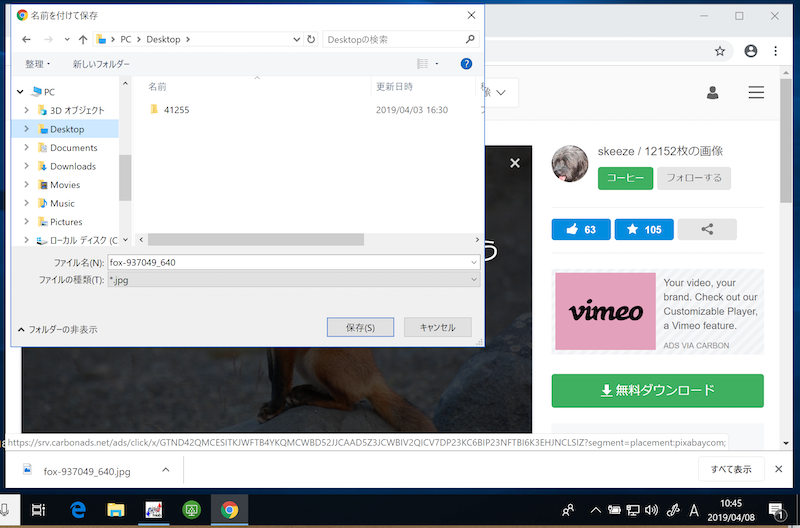Click the 保存(S) save button
The width and height of the screenshot is (800, 528).
360,327
